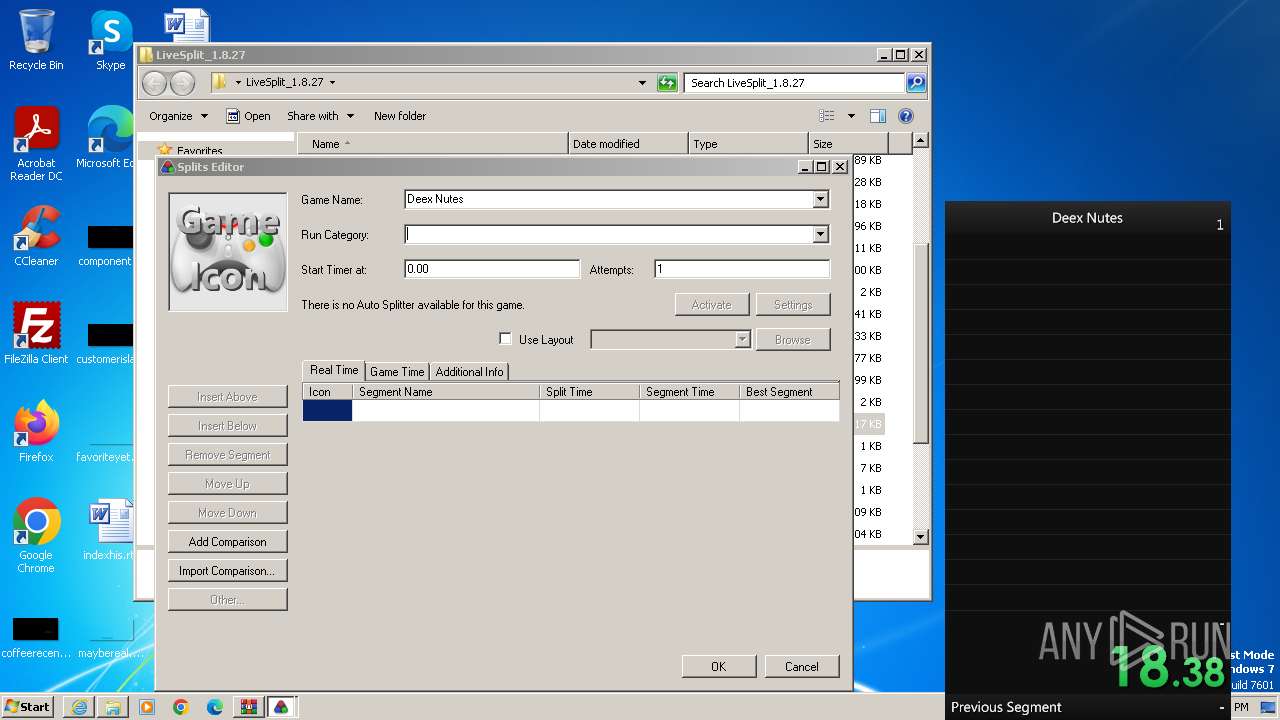Screen dimensions: 1280x720
Task: Toggle the Explorer preview pane icon
Action: pos(877,116)
